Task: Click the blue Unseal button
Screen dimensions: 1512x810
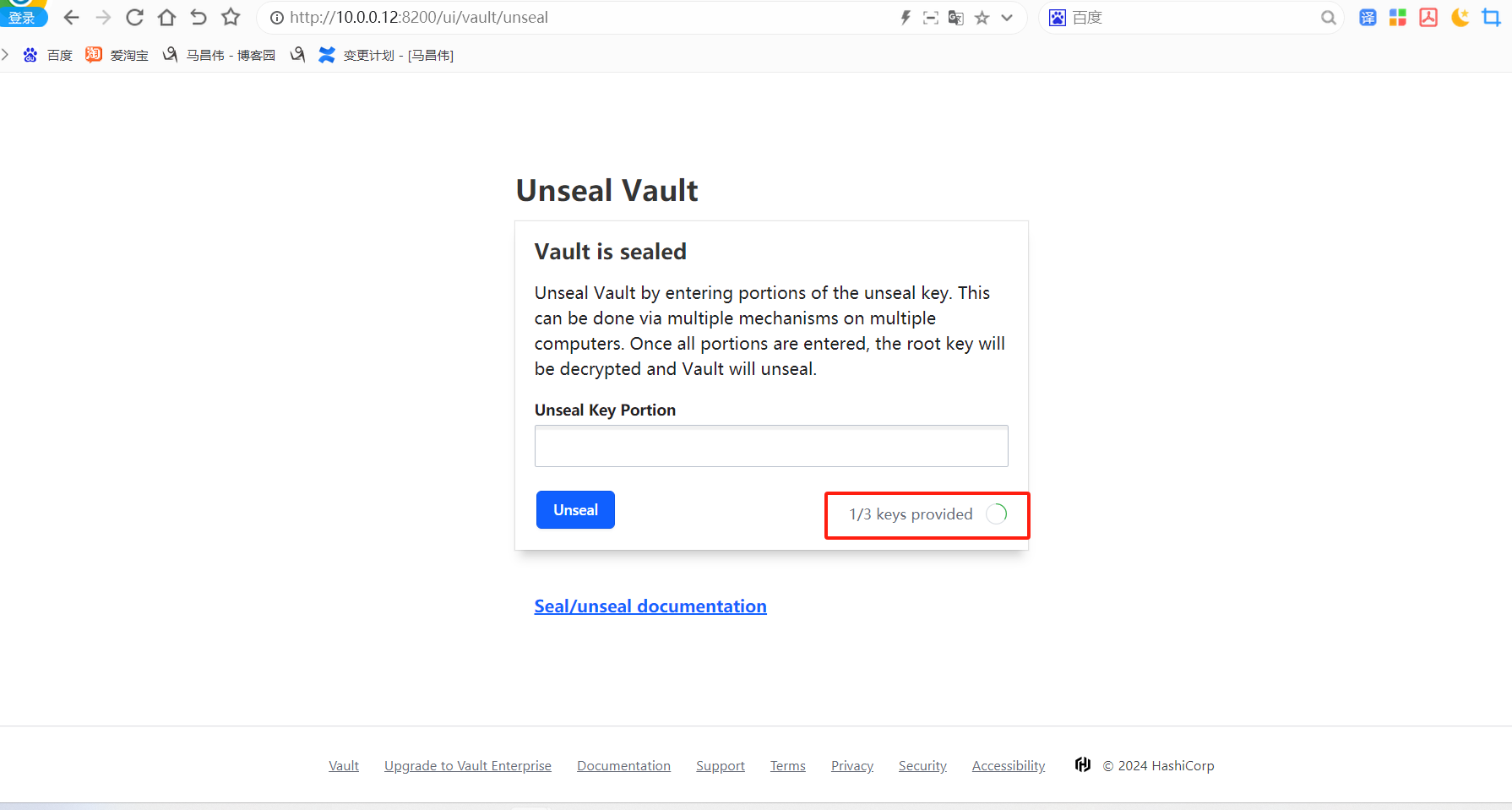Action: (575, 510)
